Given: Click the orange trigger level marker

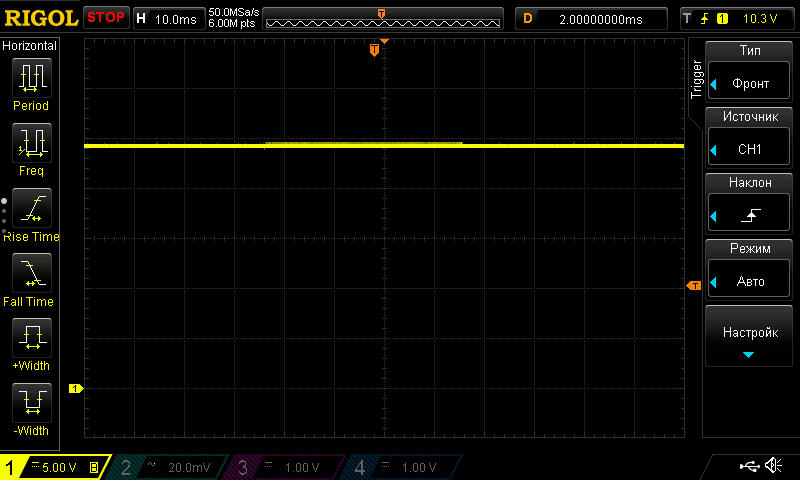Looking at the screenshot, I should (x=693, y=286).
